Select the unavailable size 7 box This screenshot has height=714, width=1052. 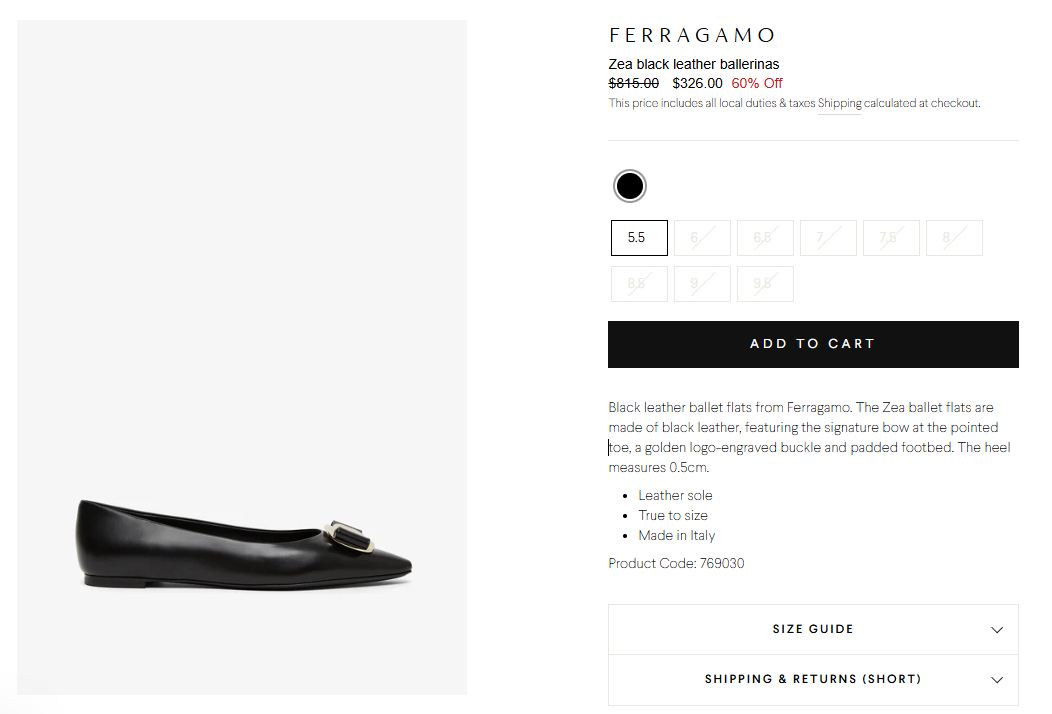click(x=828, y=238)
